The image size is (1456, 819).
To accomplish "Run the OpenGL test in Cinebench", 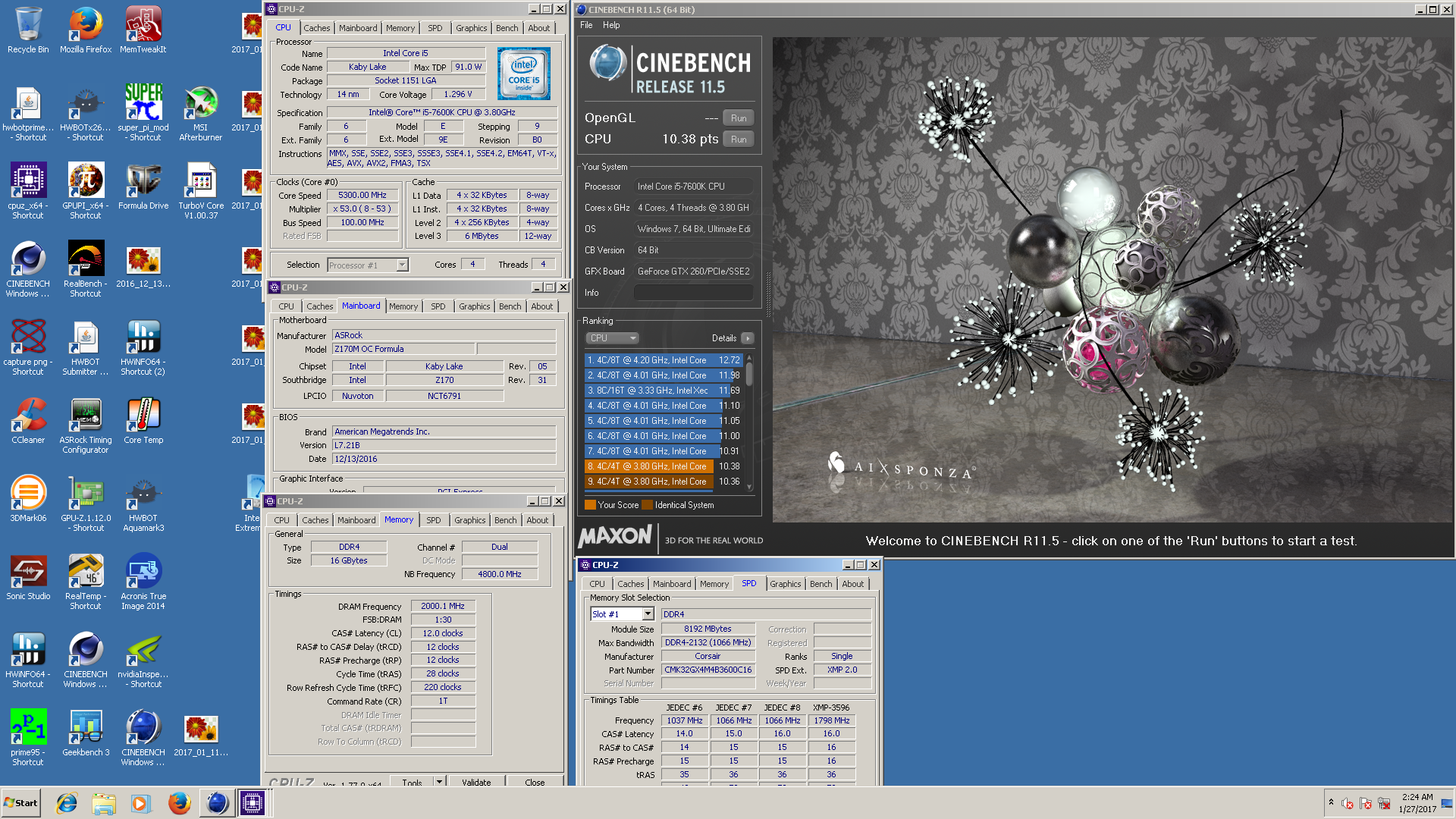I will click(x=739, y=118).
